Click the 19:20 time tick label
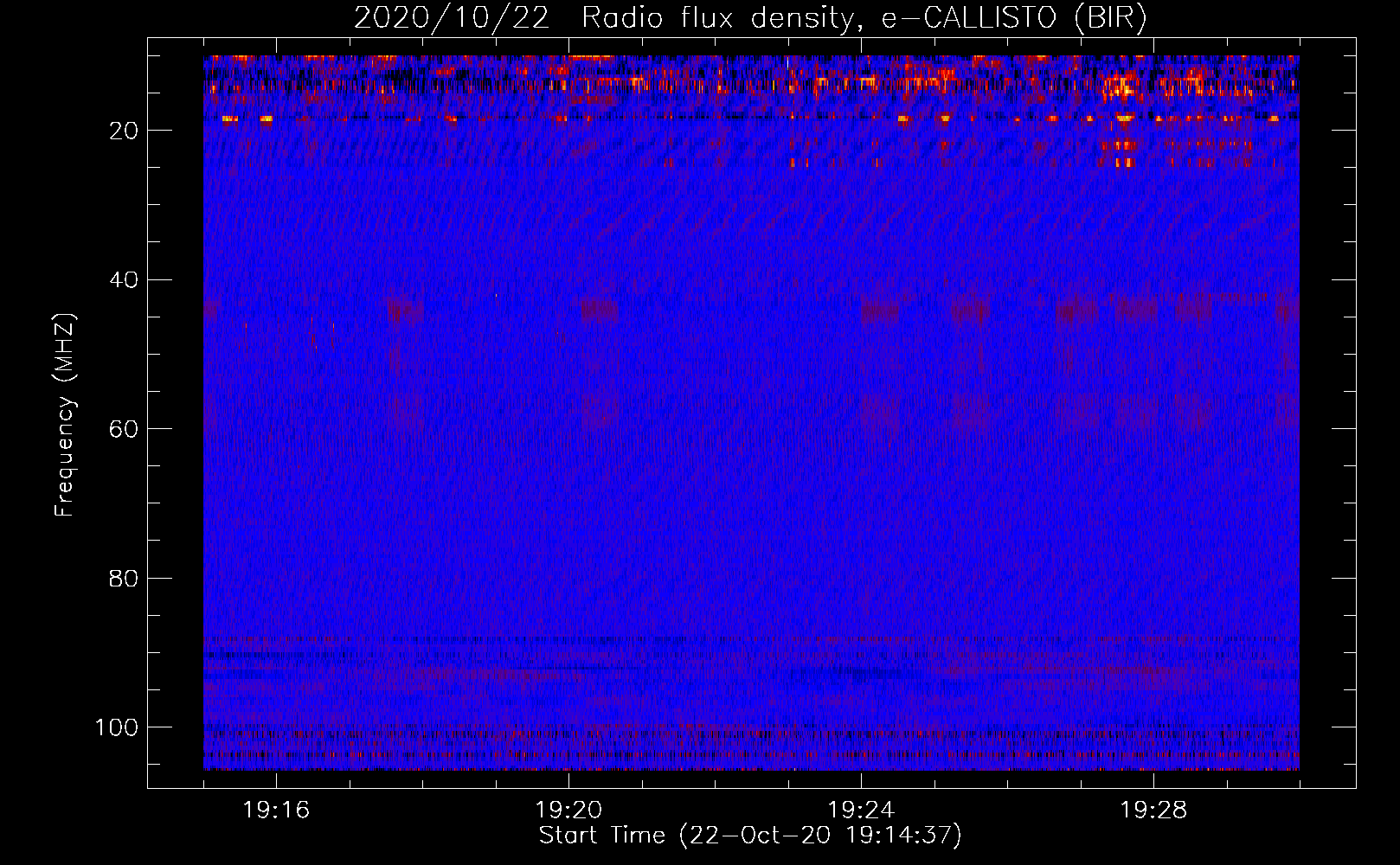 click(x=568, y=811)
